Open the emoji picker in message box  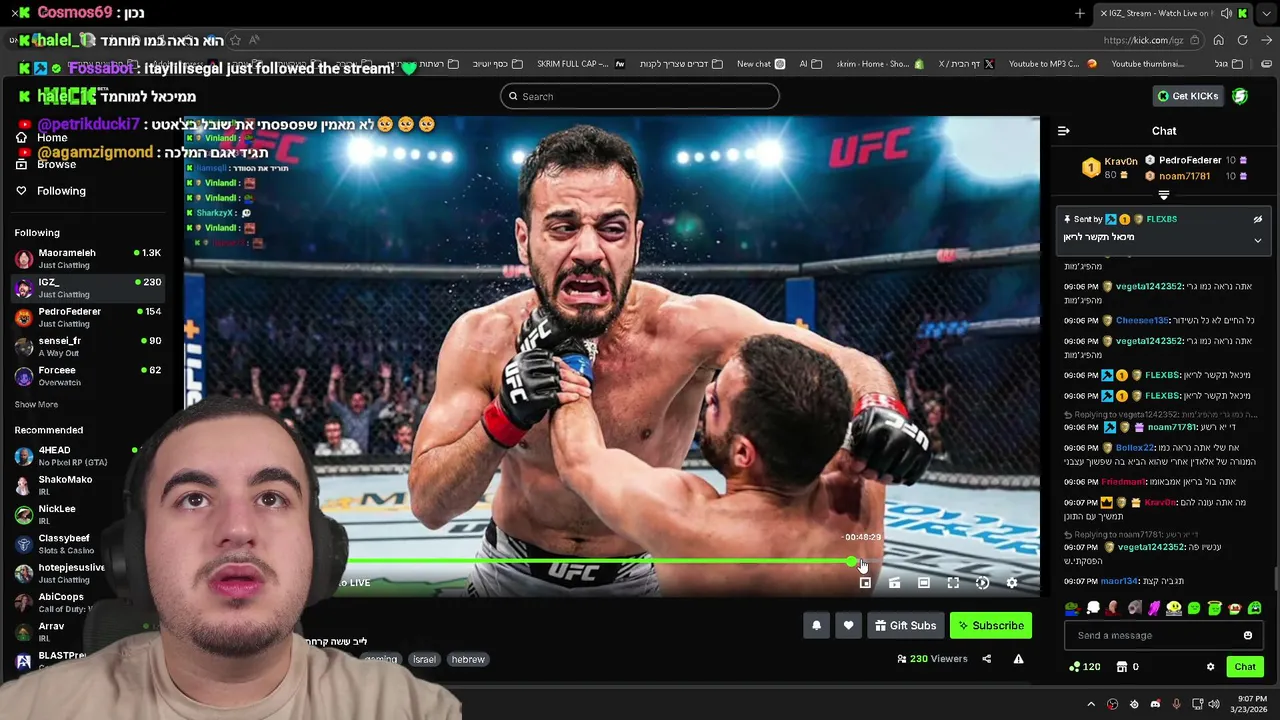click(1248, 635)
